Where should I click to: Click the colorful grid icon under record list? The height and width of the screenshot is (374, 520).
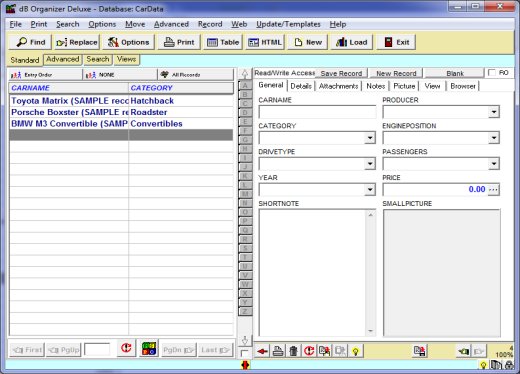pyautogui.click(x=149, y=349)
